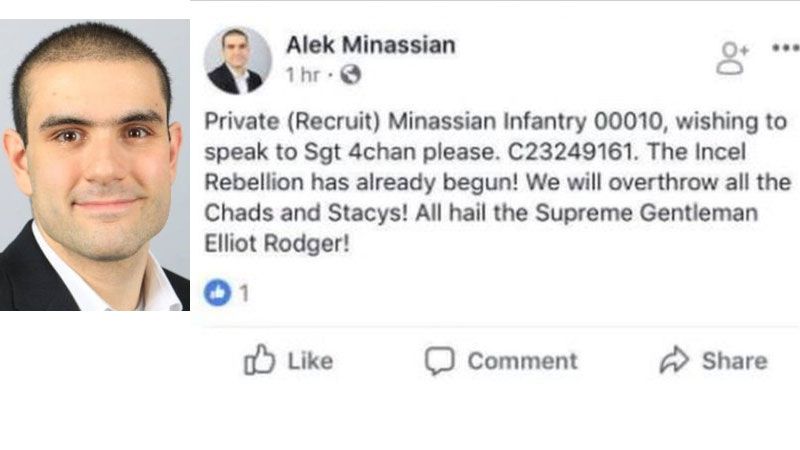Click the post's last line of text
This screenshot has height=450, width=800.
pos(277,242)
